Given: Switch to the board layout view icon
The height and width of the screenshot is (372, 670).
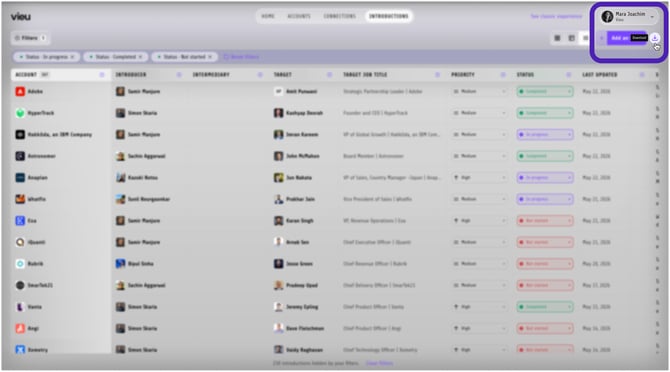Looking at the screenshot, I should click(571, 38).
